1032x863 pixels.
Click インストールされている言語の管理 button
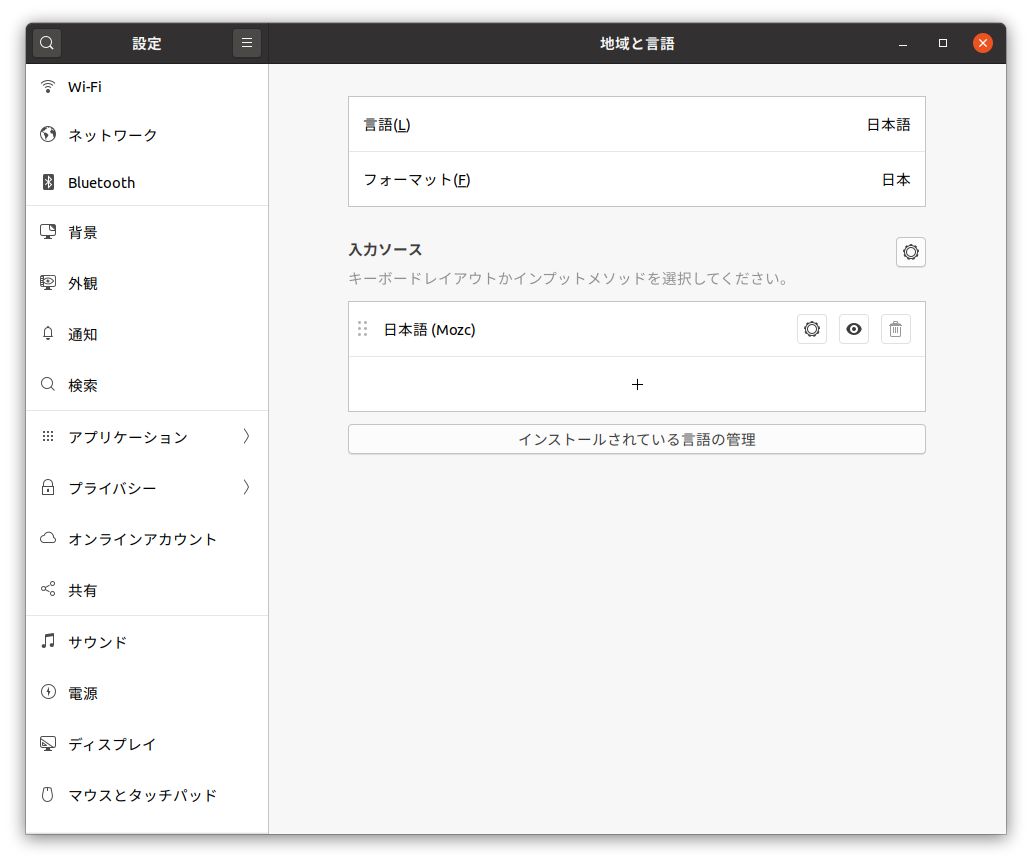coord(636,439)
